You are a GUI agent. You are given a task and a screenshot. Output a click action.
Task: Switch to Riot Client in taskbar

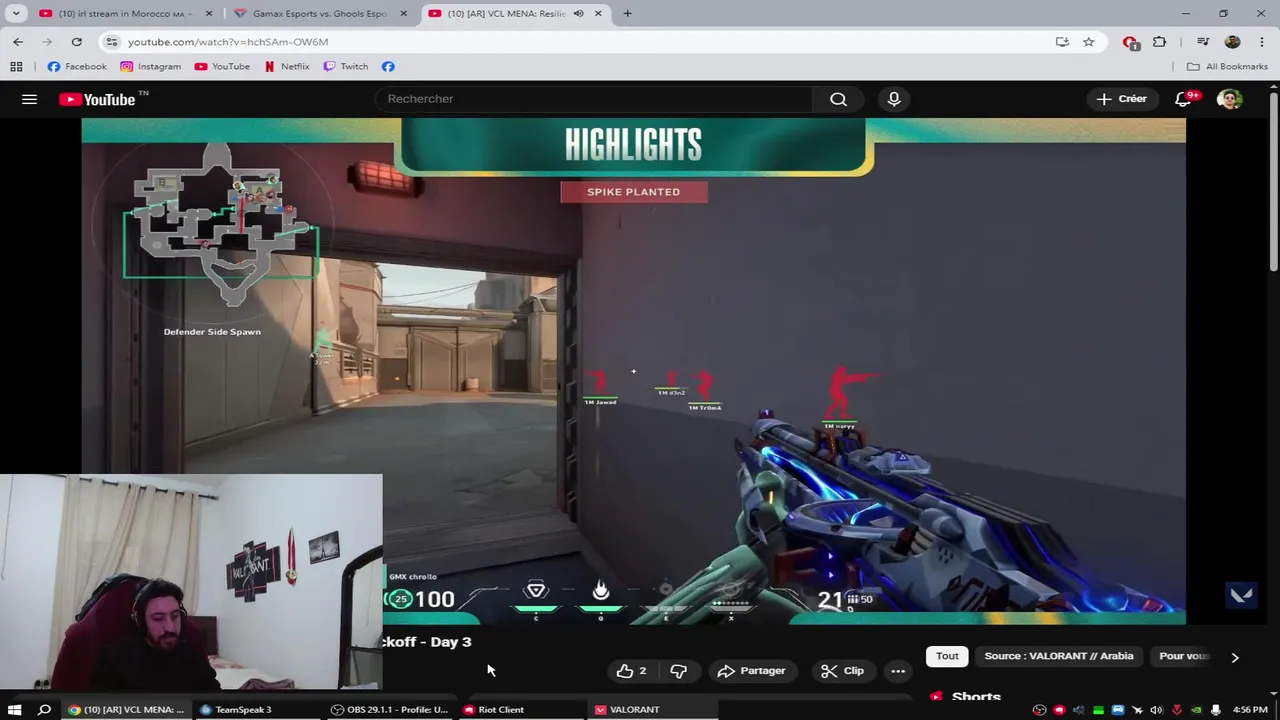tap(522, 710)
